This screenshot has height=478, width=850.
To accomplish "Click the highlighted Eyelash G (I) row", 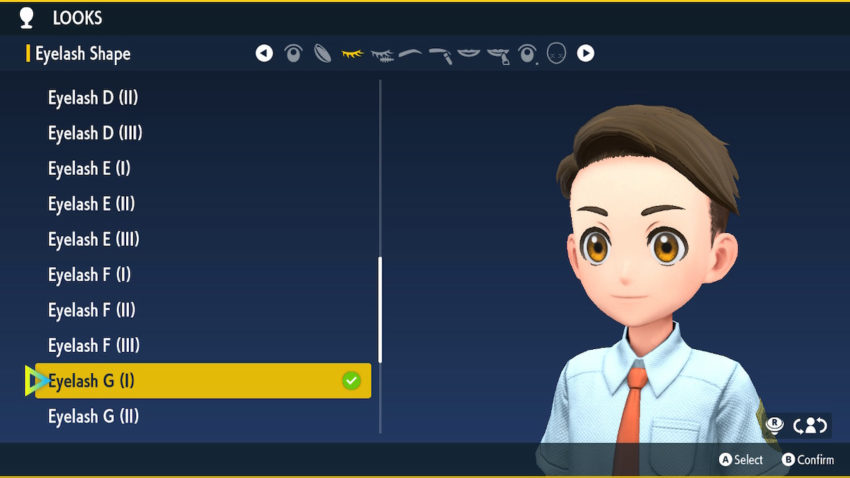I will click(x=203, y=381).
